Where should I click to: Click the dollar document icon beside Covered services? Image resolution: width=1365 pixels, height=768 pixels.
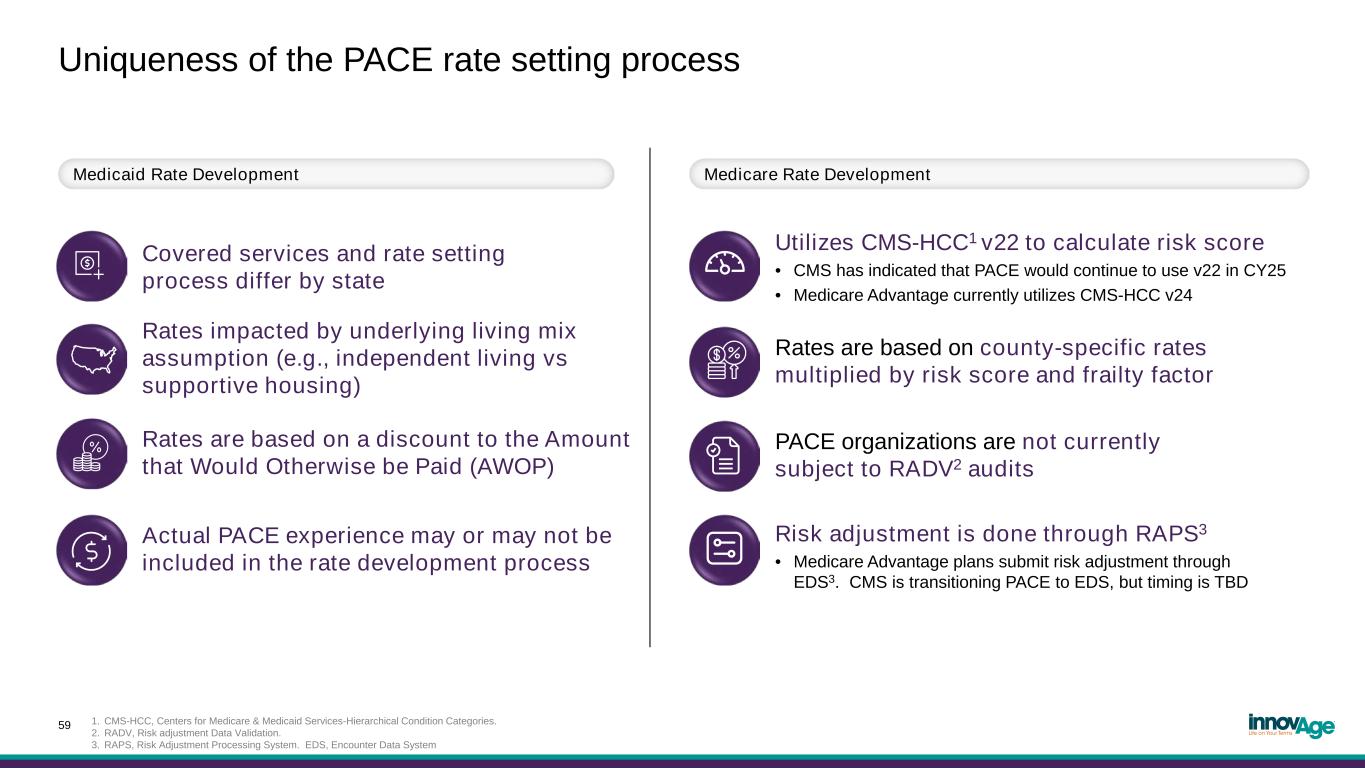pos(92,266)
